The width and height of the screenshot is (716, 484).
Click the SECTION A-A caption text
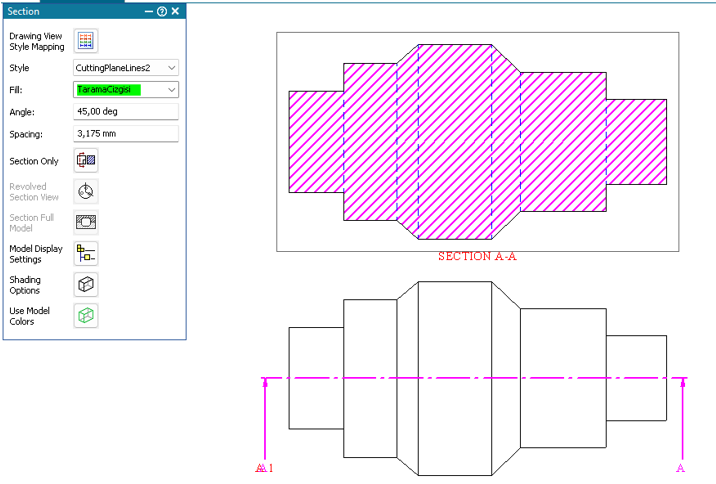[x=477, y=256]
